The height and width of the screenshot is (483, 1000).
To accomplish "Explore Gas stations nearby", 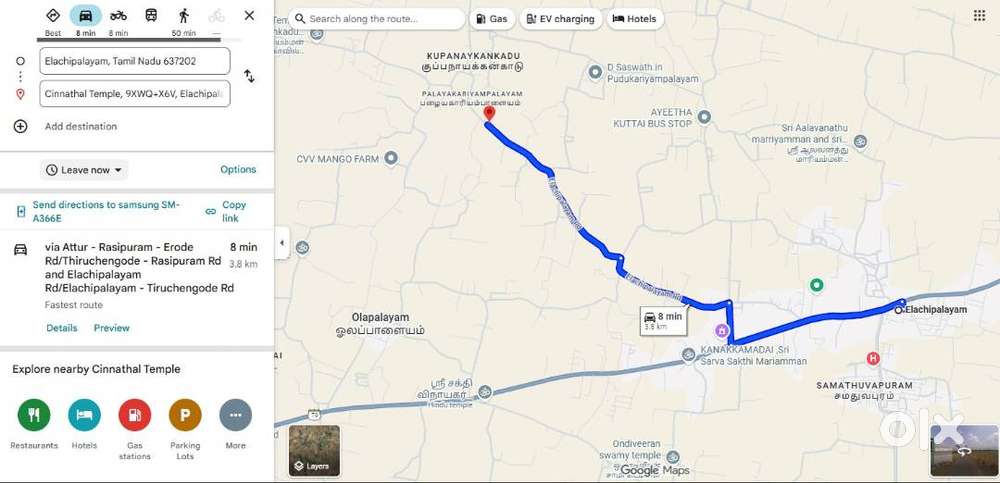I will [x=135, y=415].
